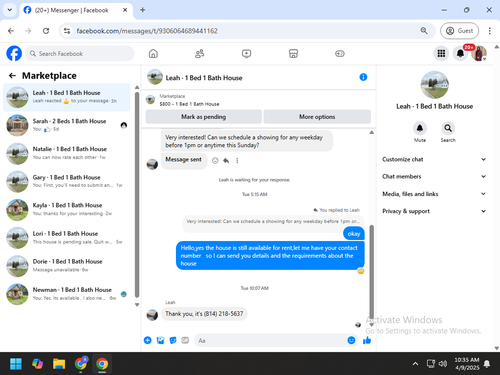Click the quoted 'Very interested!' reply preview

(273, 221)
